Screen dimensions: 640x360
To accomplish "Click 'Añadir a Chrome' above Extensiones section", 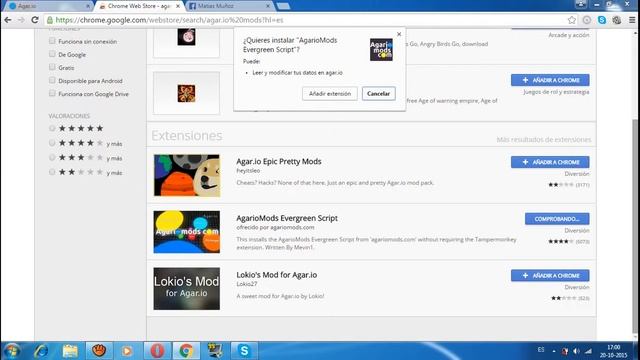I will 550,80.
